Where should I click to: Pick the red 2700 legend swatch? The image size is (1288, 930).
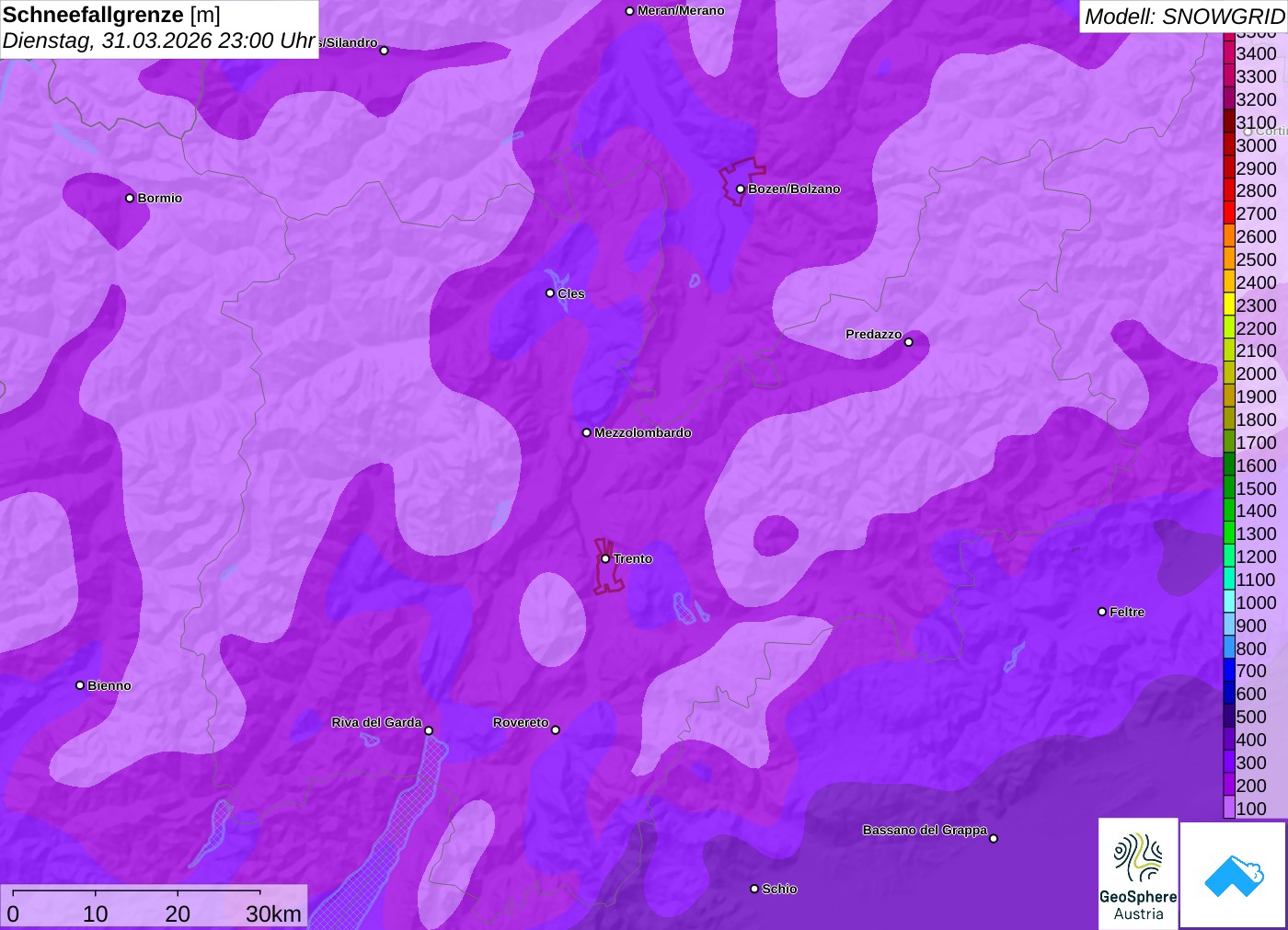(x=1229, y=213)
